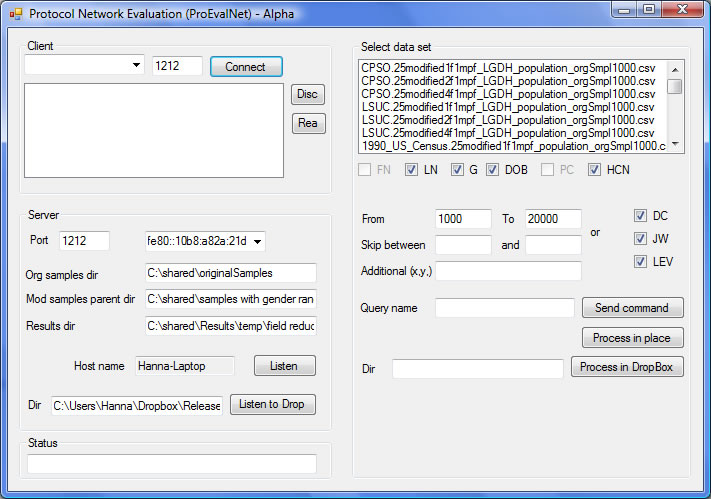
Task: Uncheck the DOB checkbox
Action: [492, 170]
